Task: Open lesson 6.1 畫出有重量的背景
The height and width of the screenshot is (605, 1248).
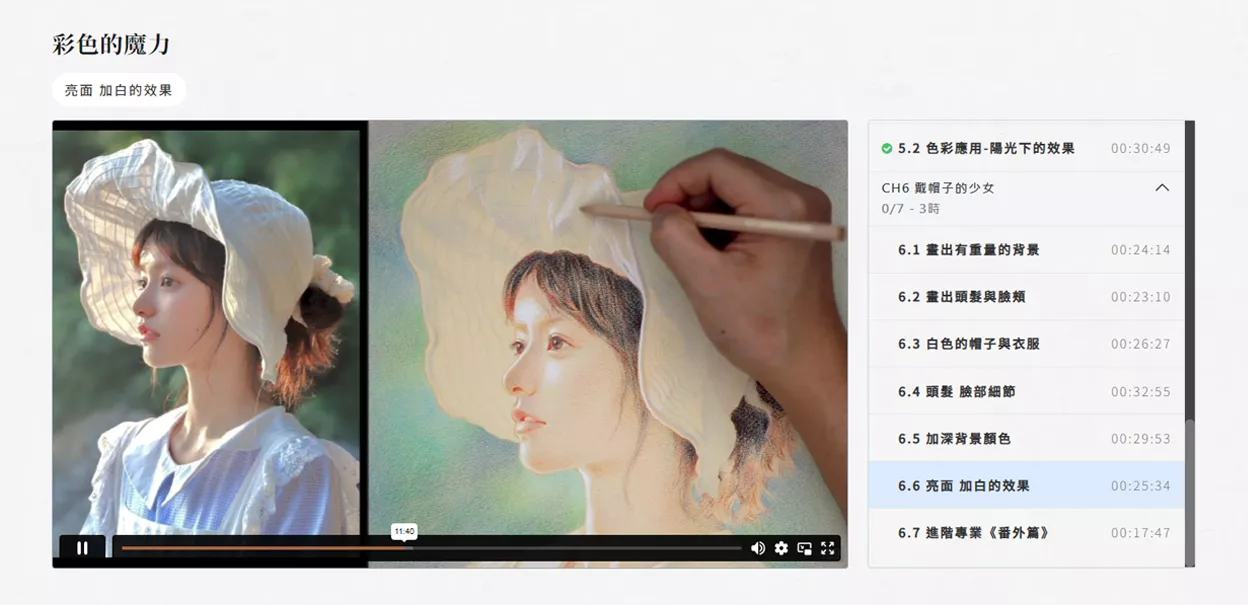Action: 1026,250
